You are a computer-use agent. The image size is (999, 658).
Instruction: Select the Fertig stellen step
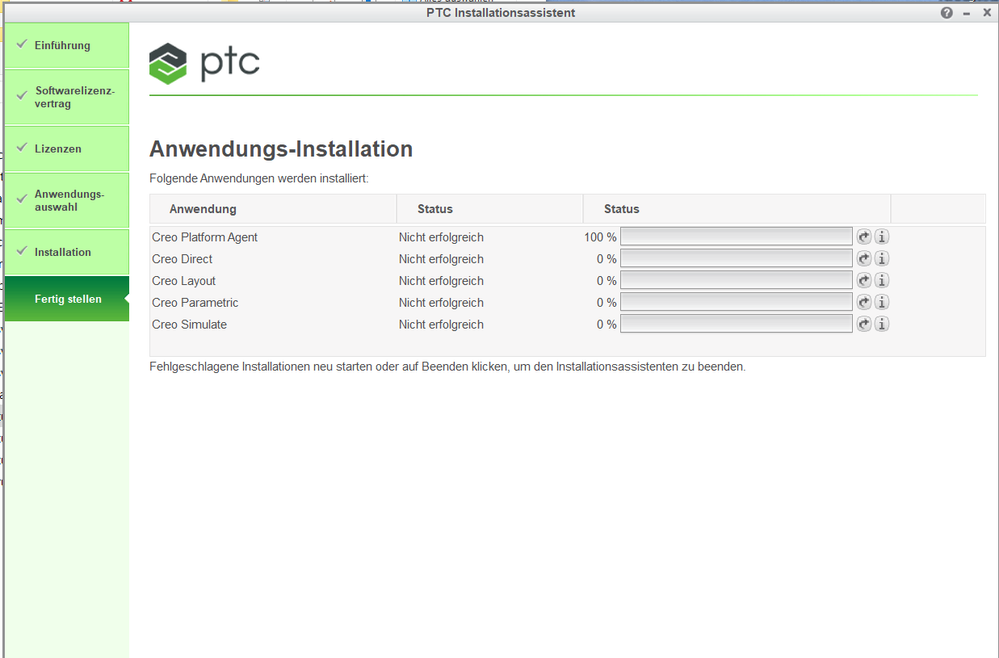pyautogui.click(x=67, y=299)
